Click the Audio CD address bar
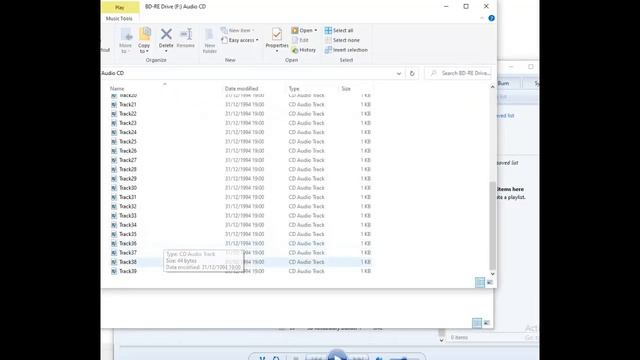This screenshot has height=360, width=640. click(247, 73)
